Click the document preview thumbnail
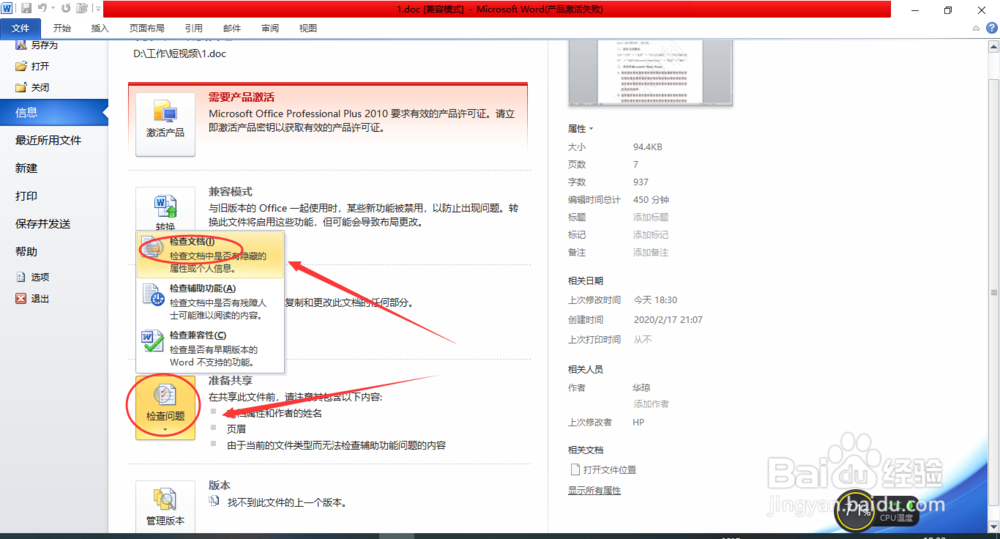Image resolution: width=1000 pixels, height=539 pixels. tap(651, 72)
